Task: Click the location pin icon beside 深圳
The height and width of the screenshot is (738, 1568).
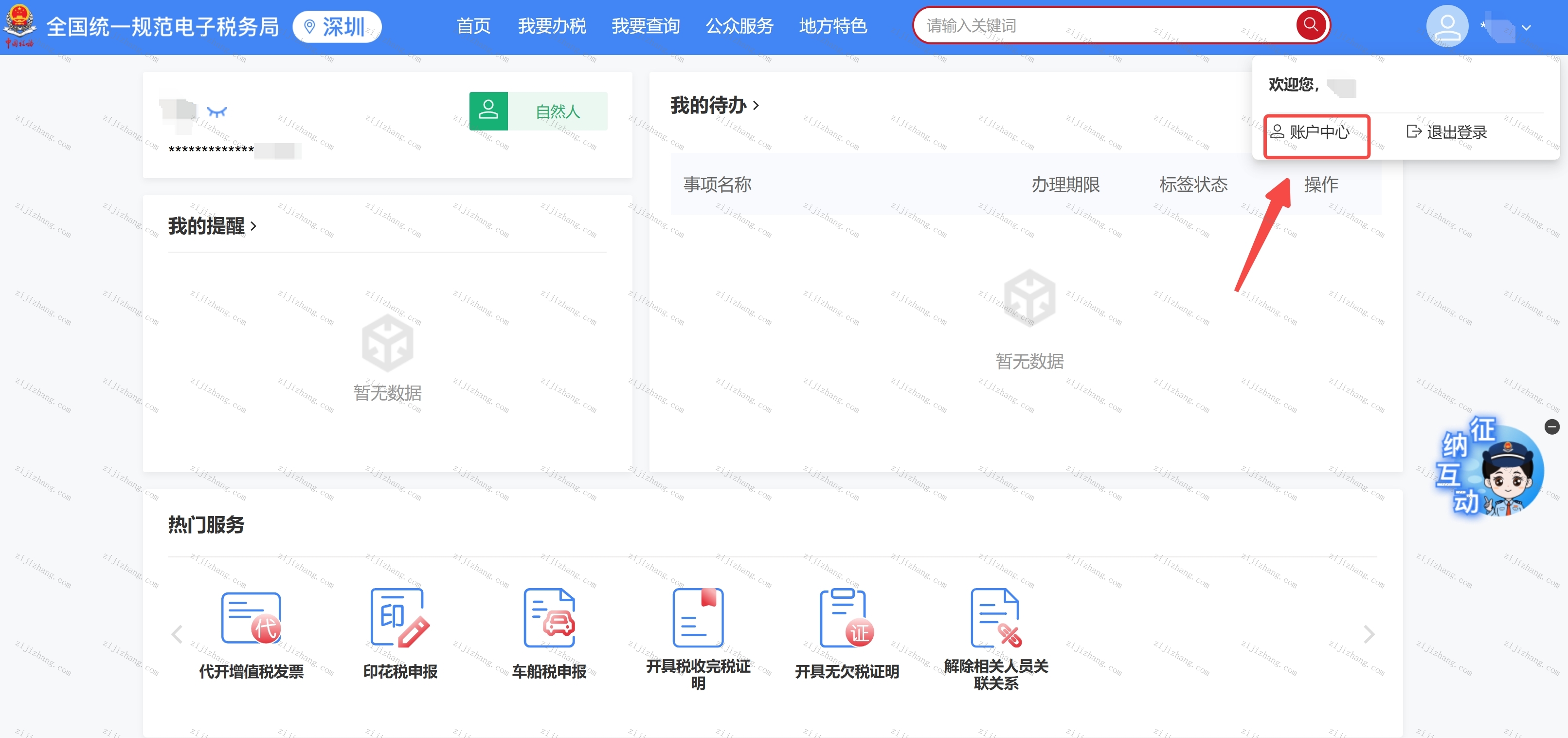Action: tap(309, 27)
